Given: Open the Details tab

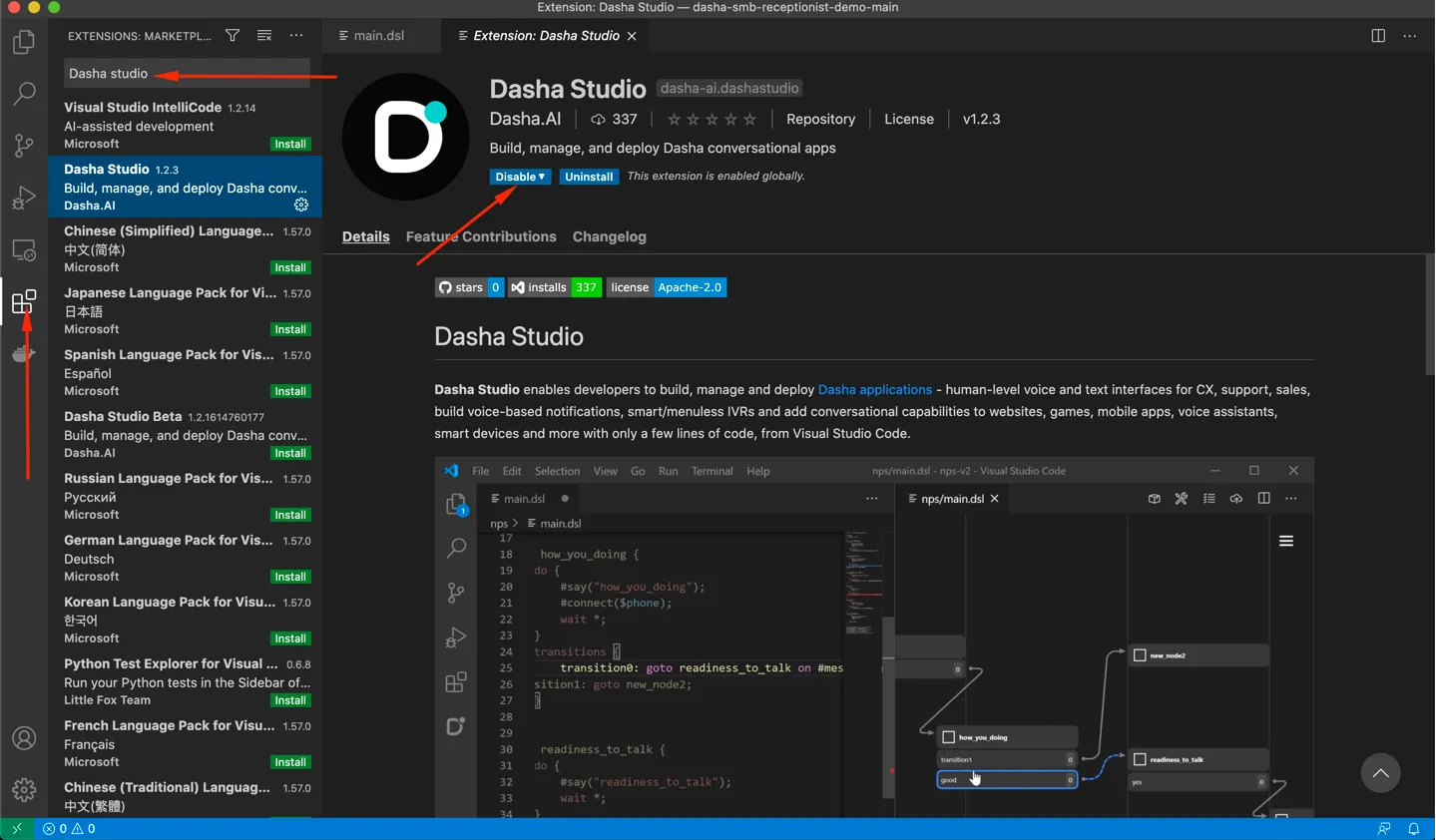Looking at the screenshot, I should pos(366,236).
